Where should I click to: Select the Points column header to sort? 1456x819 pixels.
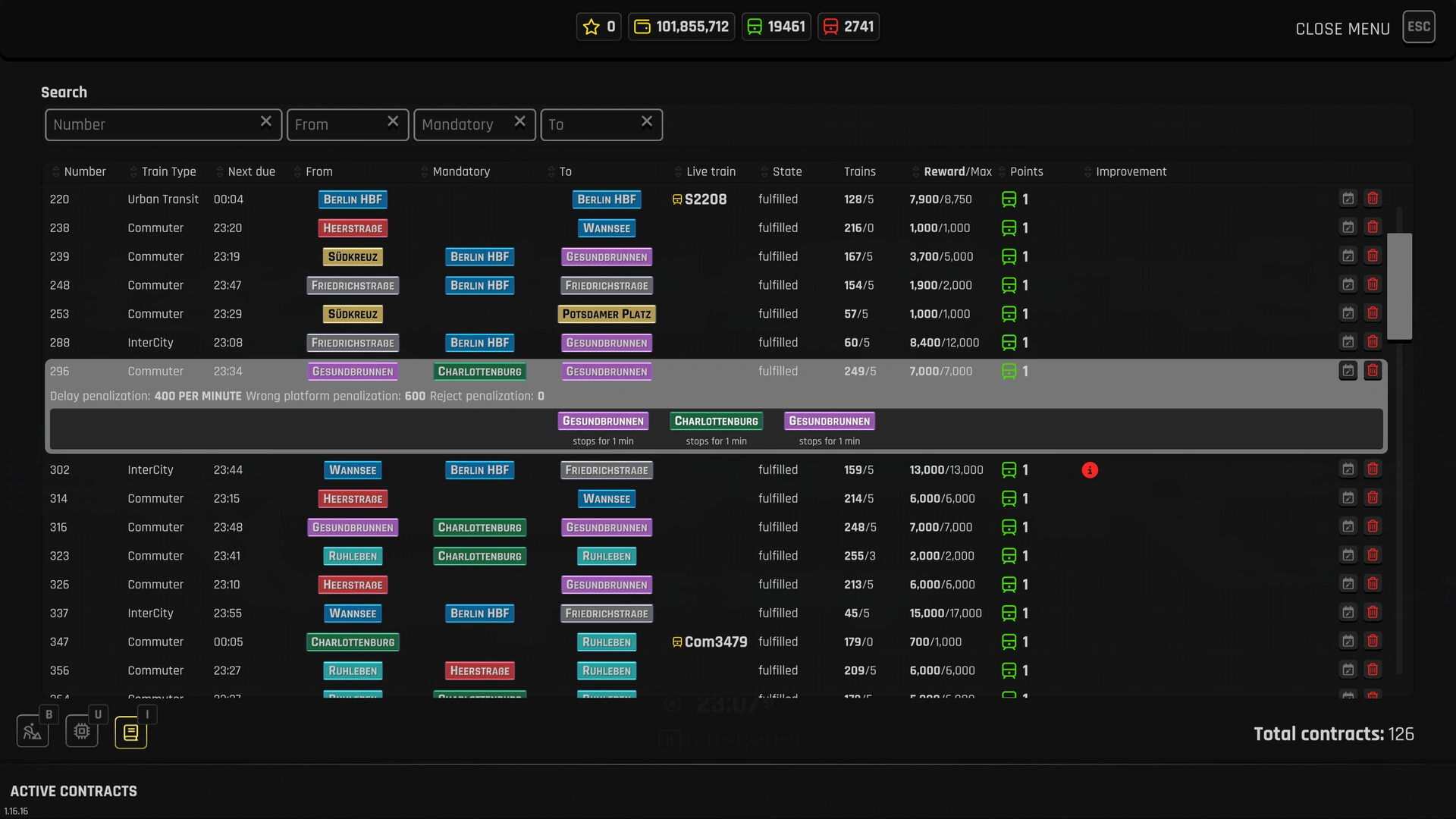tap(1027, 171)
